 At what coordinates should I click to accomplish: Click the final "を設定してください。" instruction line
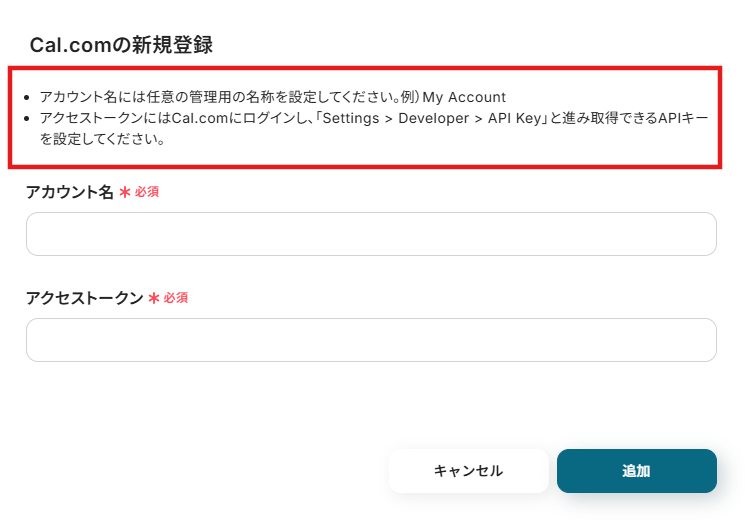point(102,139)
